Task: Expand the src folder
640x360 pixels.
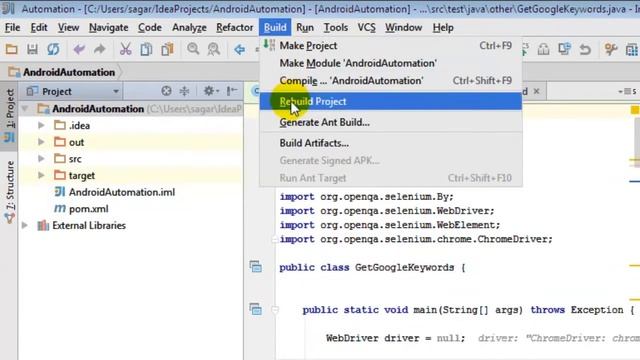Action: click(41, 158)
